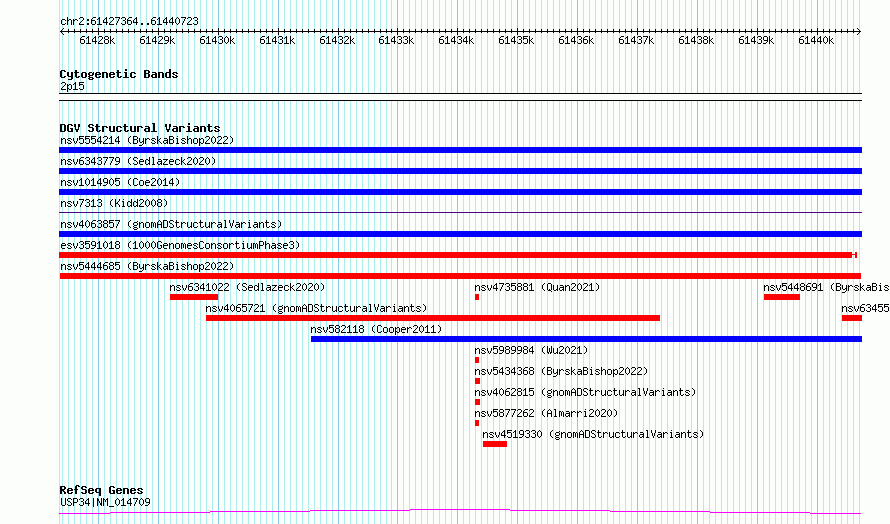Click the 61429k ruler position
The width and height of the screenshot is (890, 524).
(x=157, y=40)
